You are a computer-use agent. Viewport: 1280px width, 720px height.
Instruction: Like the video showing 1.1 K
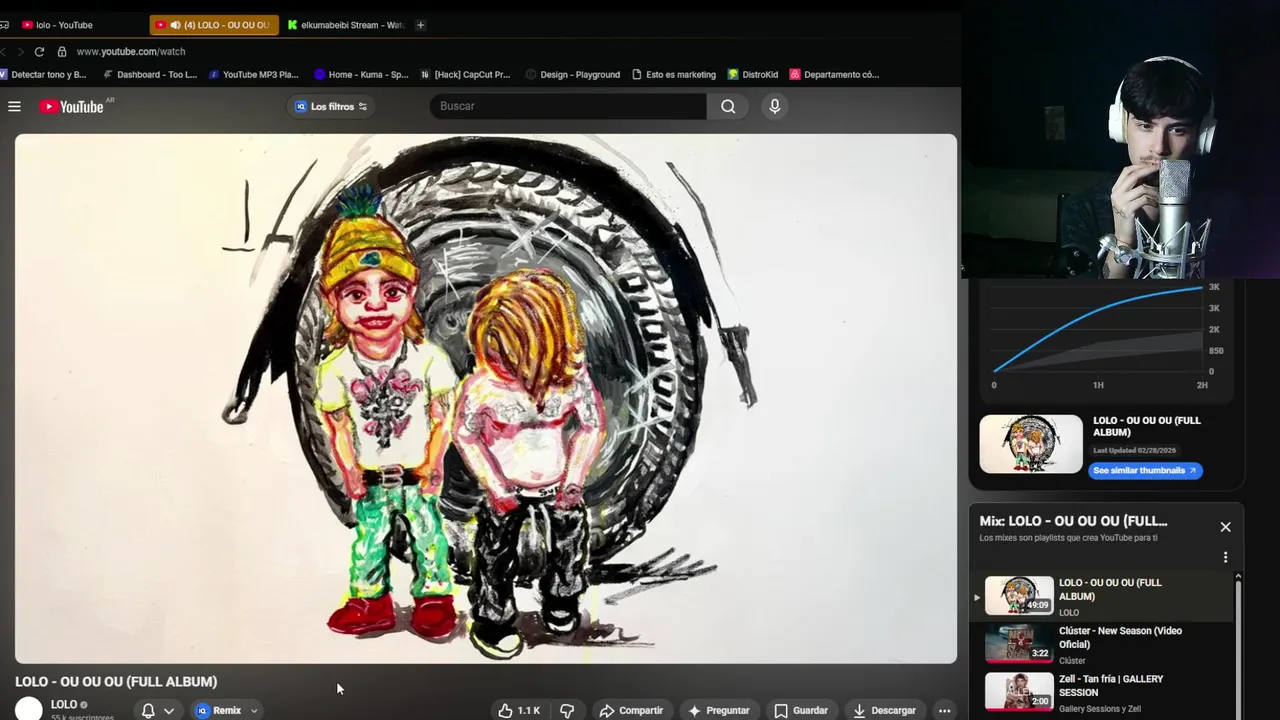pyautogui.click(x=519, y=710)
